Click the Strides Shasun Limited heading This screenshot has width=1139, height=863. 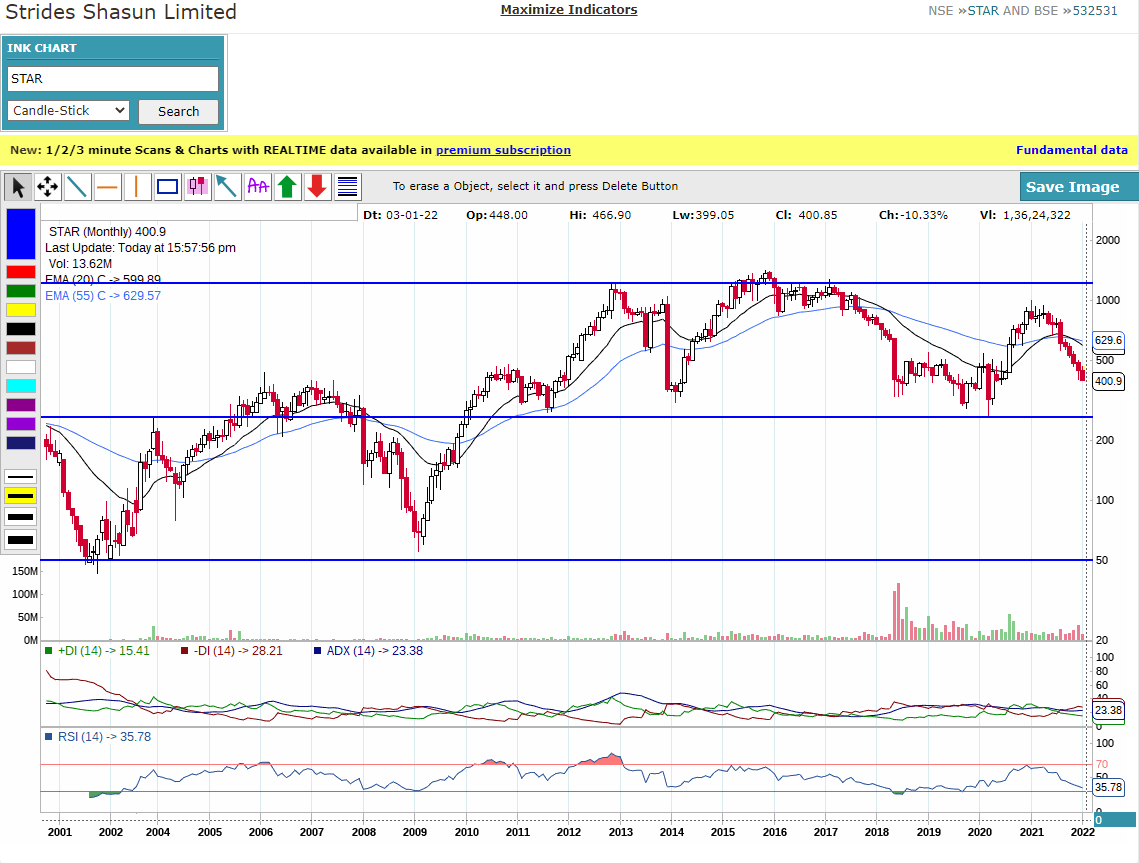tap(121, 12)
